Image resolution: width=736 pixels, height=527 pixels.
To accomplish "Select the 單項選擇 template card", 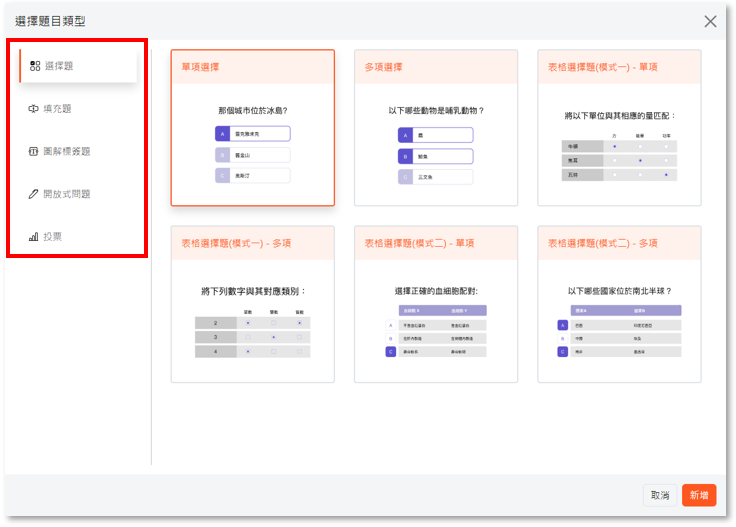I will [252, 128].
